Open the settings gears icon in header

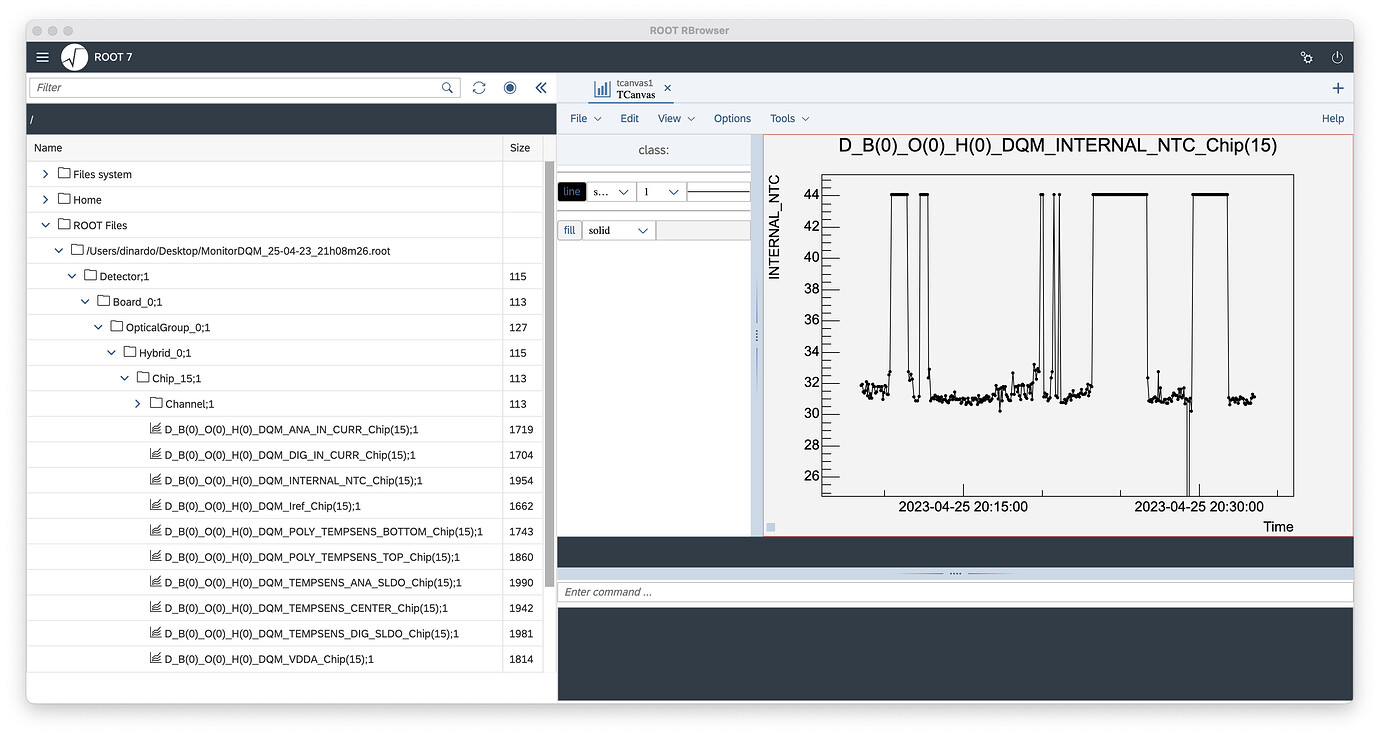click(x=1306, y=57)
